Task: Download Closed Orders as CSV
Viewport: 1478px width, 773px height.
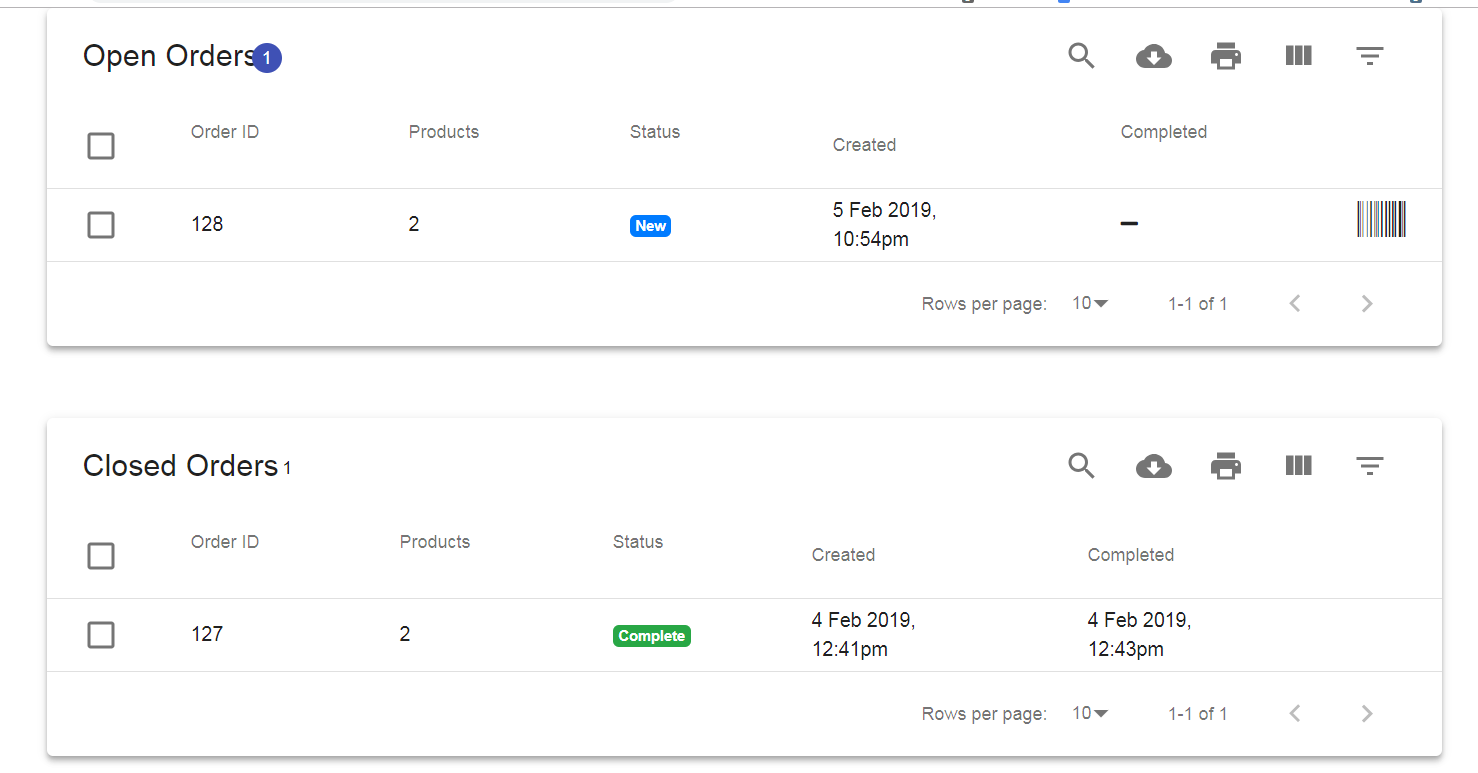Action: 1154,467
